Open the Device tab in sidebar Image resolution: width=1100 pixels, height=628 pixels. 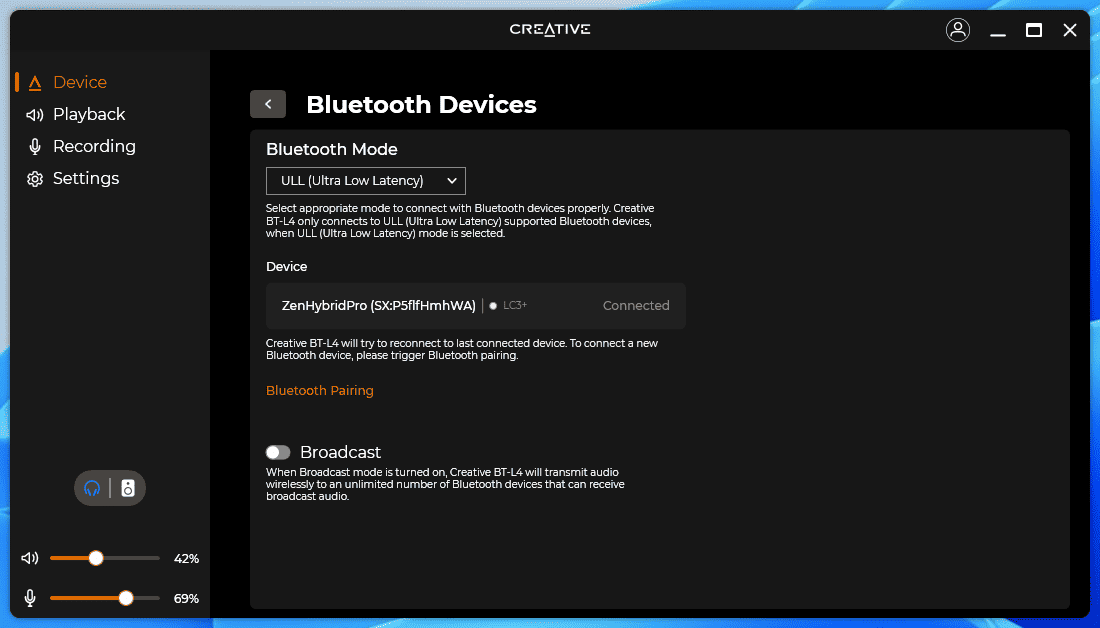point(79,82)
